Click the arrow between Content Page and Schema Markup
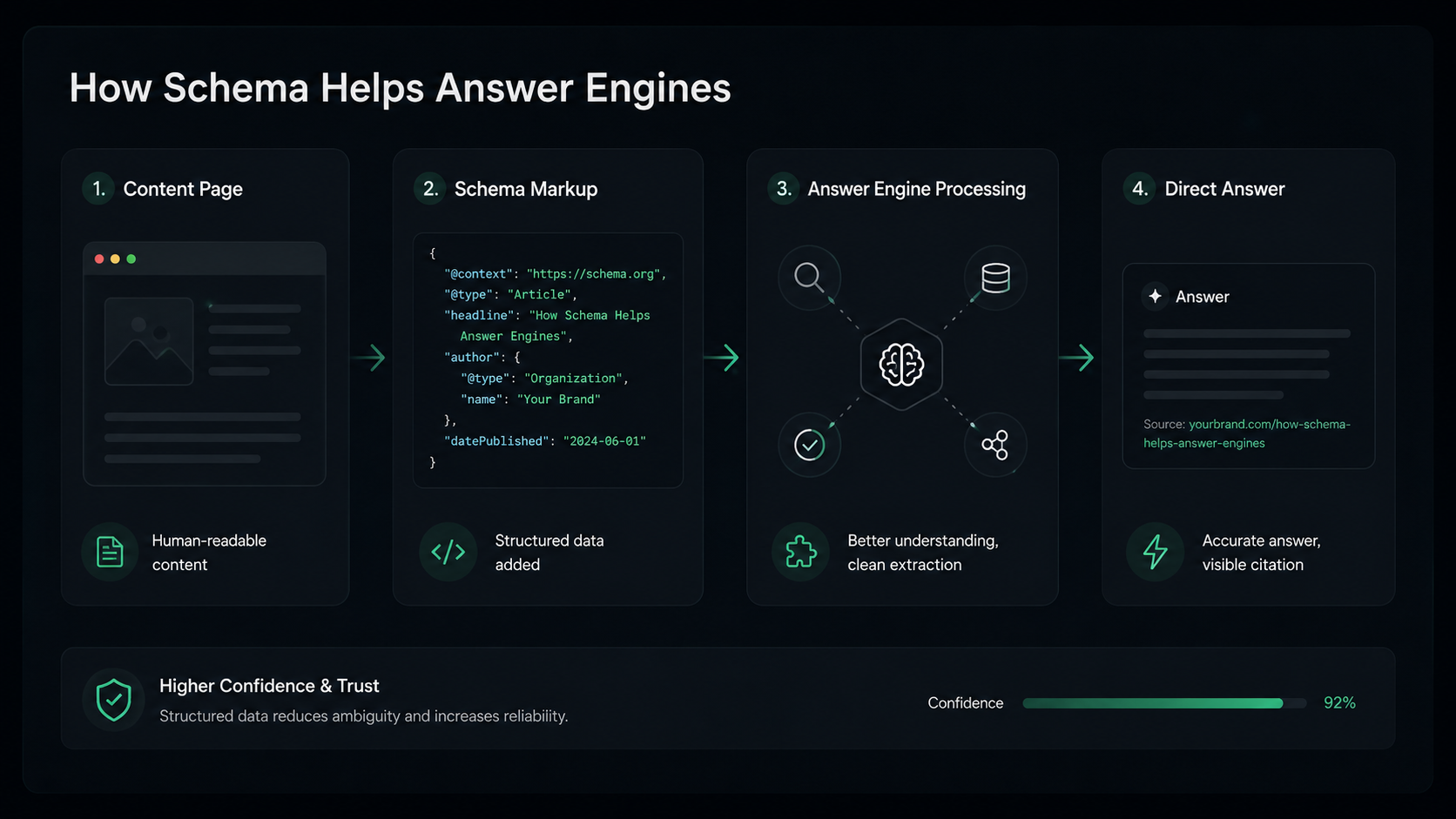Image resolution: width=1456 pixels, height=819 pixels. coord(369,358)
